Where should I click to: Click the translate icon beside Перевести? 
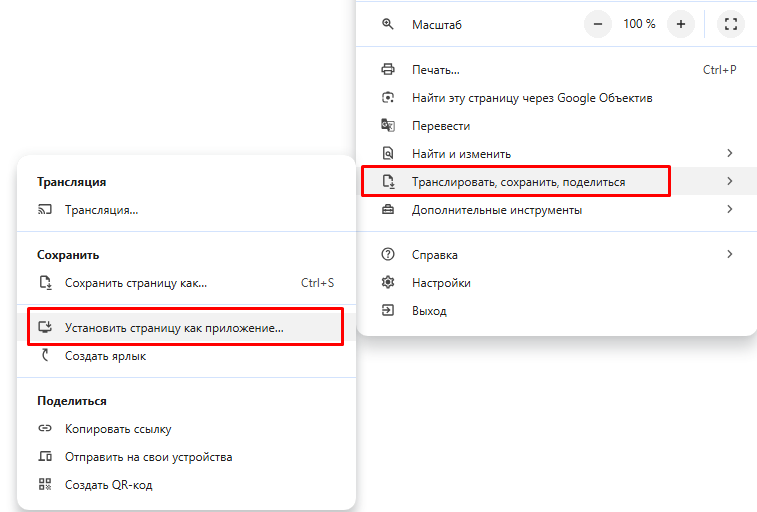point(388,126)
